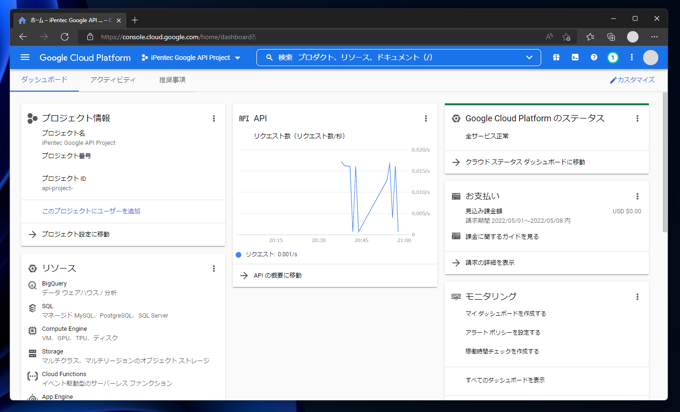Click the Google account avatar
680x412 pixels.
pos(650,57)
